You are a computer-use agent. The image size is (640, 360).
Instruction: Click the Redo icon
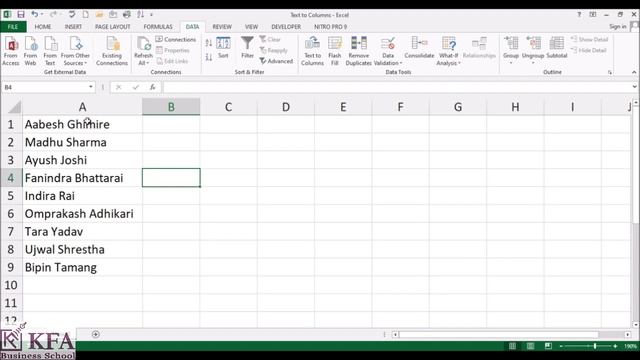click(53, 15)
